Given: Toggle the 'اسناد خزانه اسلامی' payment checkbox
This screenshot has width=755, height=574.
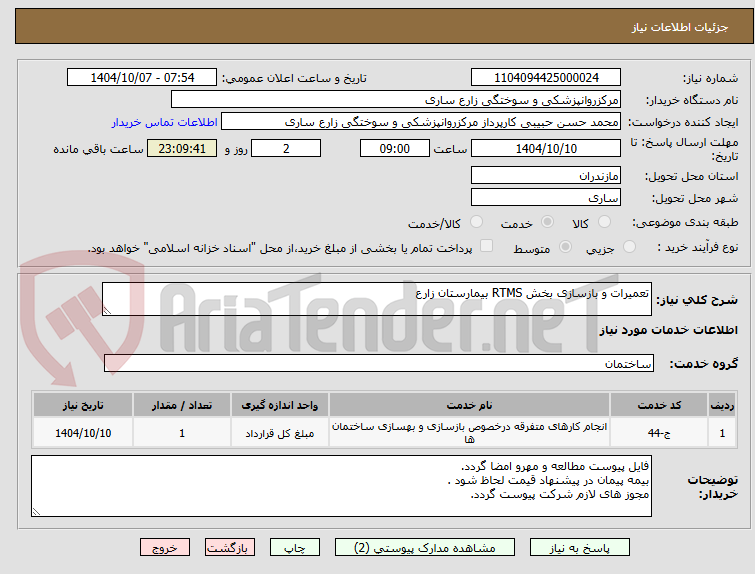Looking at the screenshot, I should [487, 246].
